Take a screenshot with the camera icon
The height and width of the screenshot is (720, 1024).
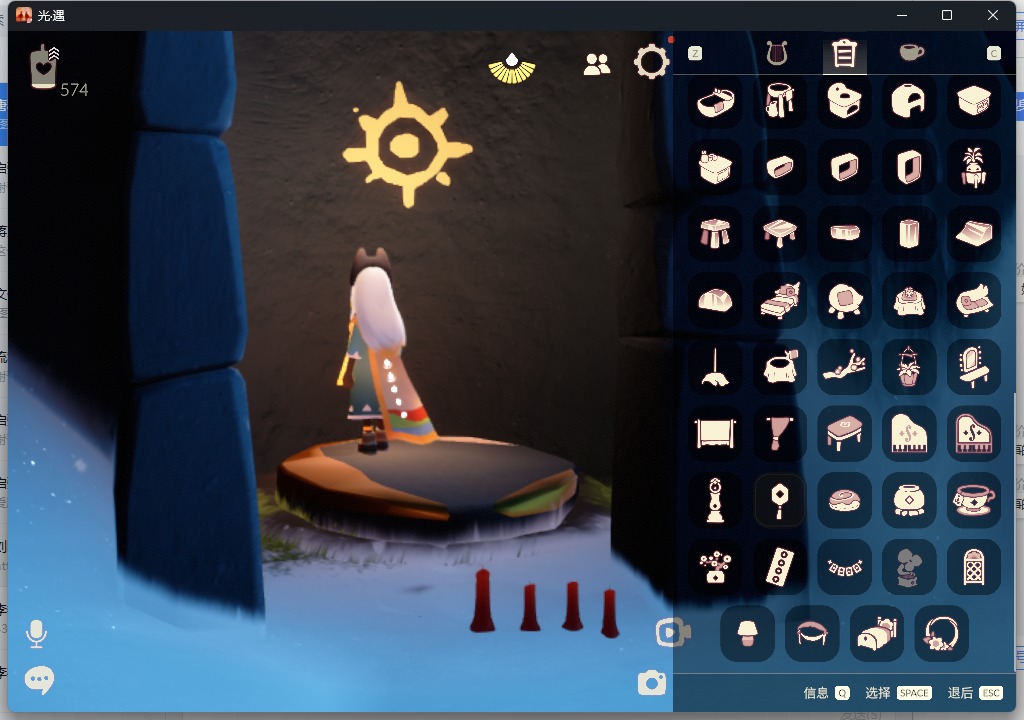[x=651, y=683]
